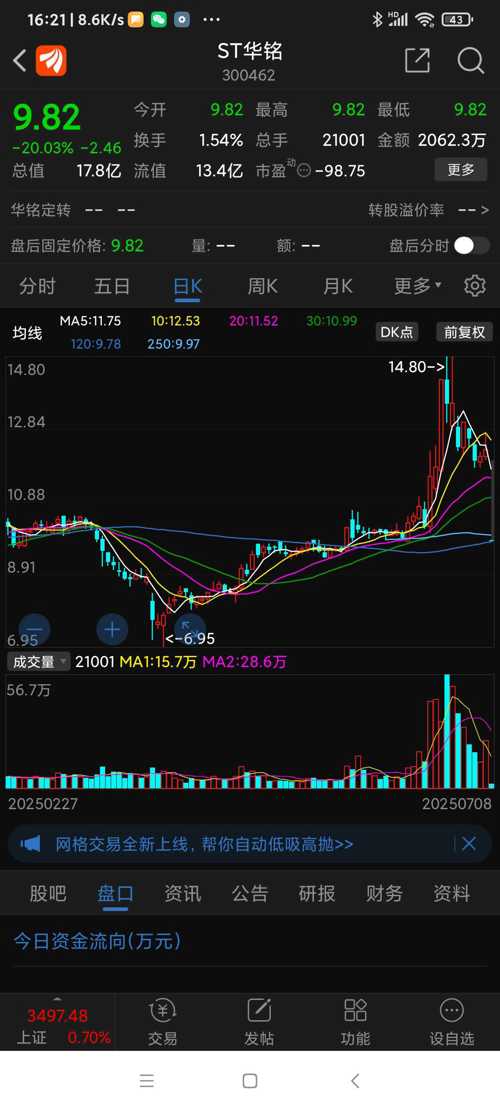The image size is (500, 1111).
Task: Open chart settings gear icon
Action: pos(475,286)
